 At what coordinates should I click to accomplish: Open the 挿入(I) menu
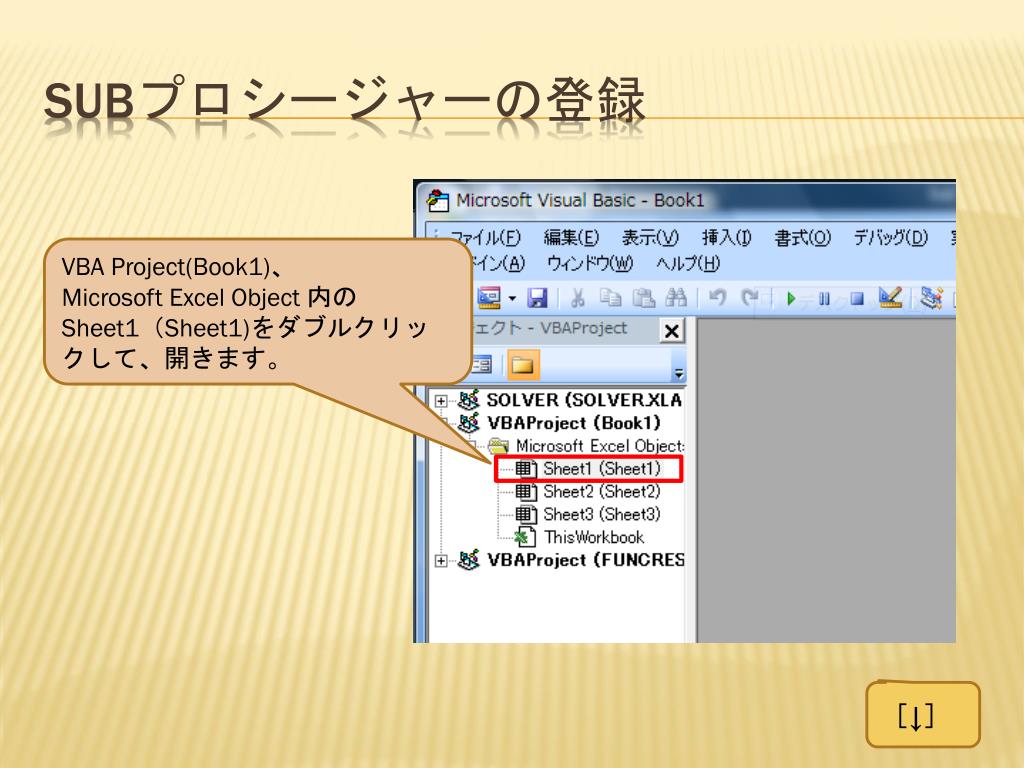(x=727, y=238)
